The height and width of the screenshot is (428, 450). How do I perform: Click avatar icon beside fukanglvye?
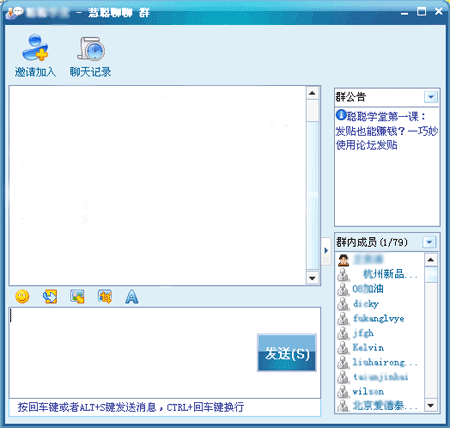[x=343, y=318]
